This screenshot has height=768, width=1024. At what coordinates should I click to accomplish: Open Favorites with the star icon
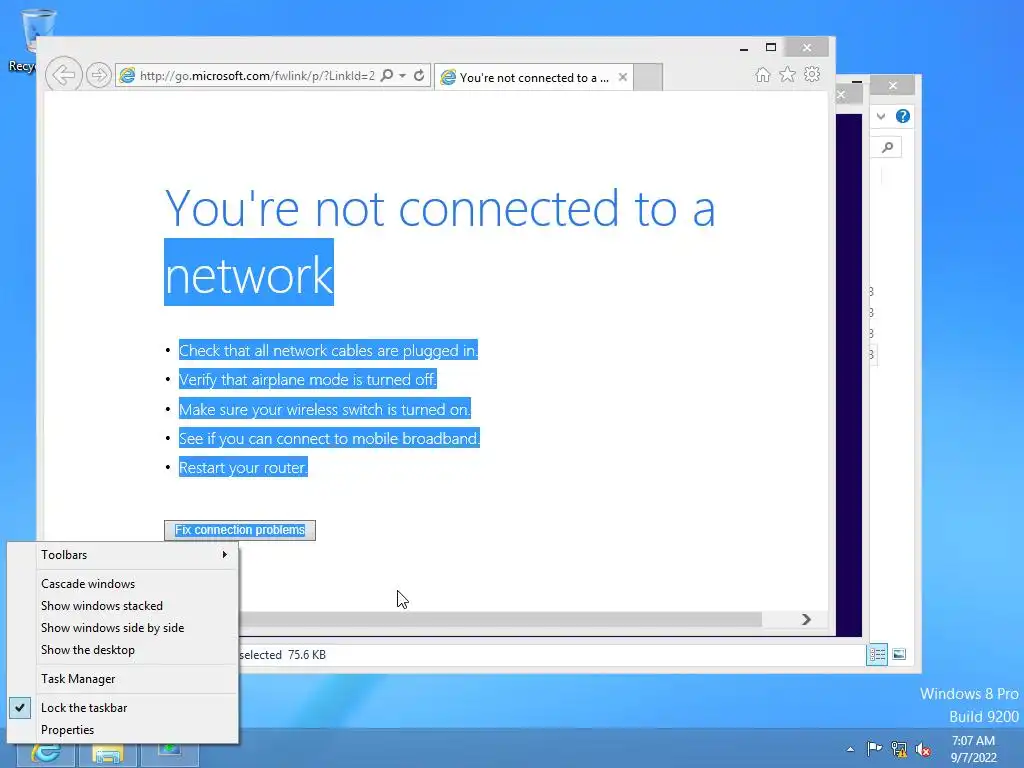pyautogui.click(x=787, y=74)
